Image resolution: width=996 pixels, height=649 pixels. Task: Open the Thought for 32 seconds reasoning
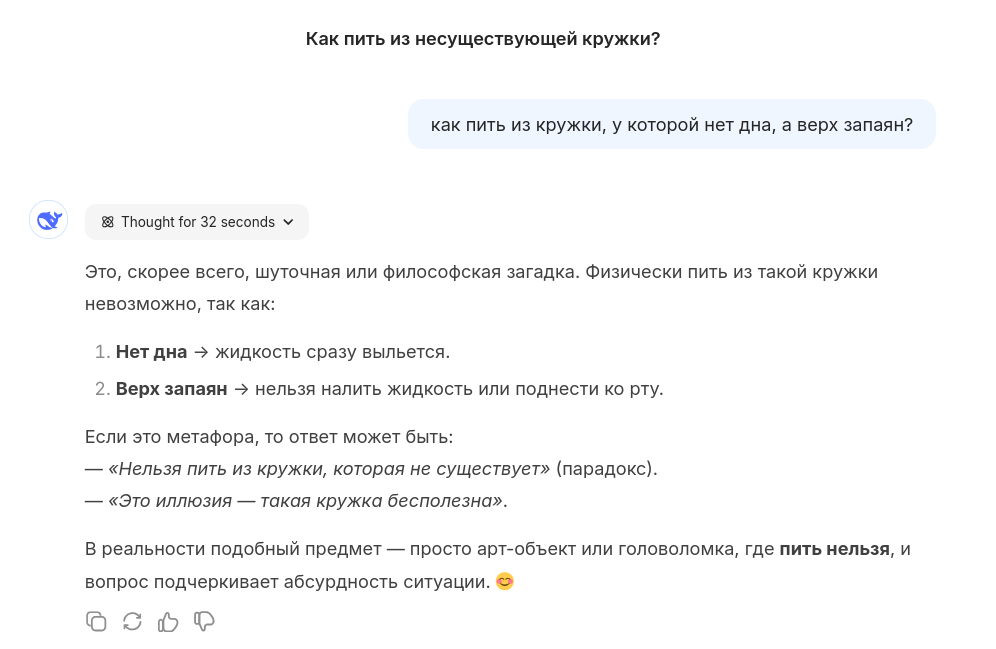coord(197,222)
